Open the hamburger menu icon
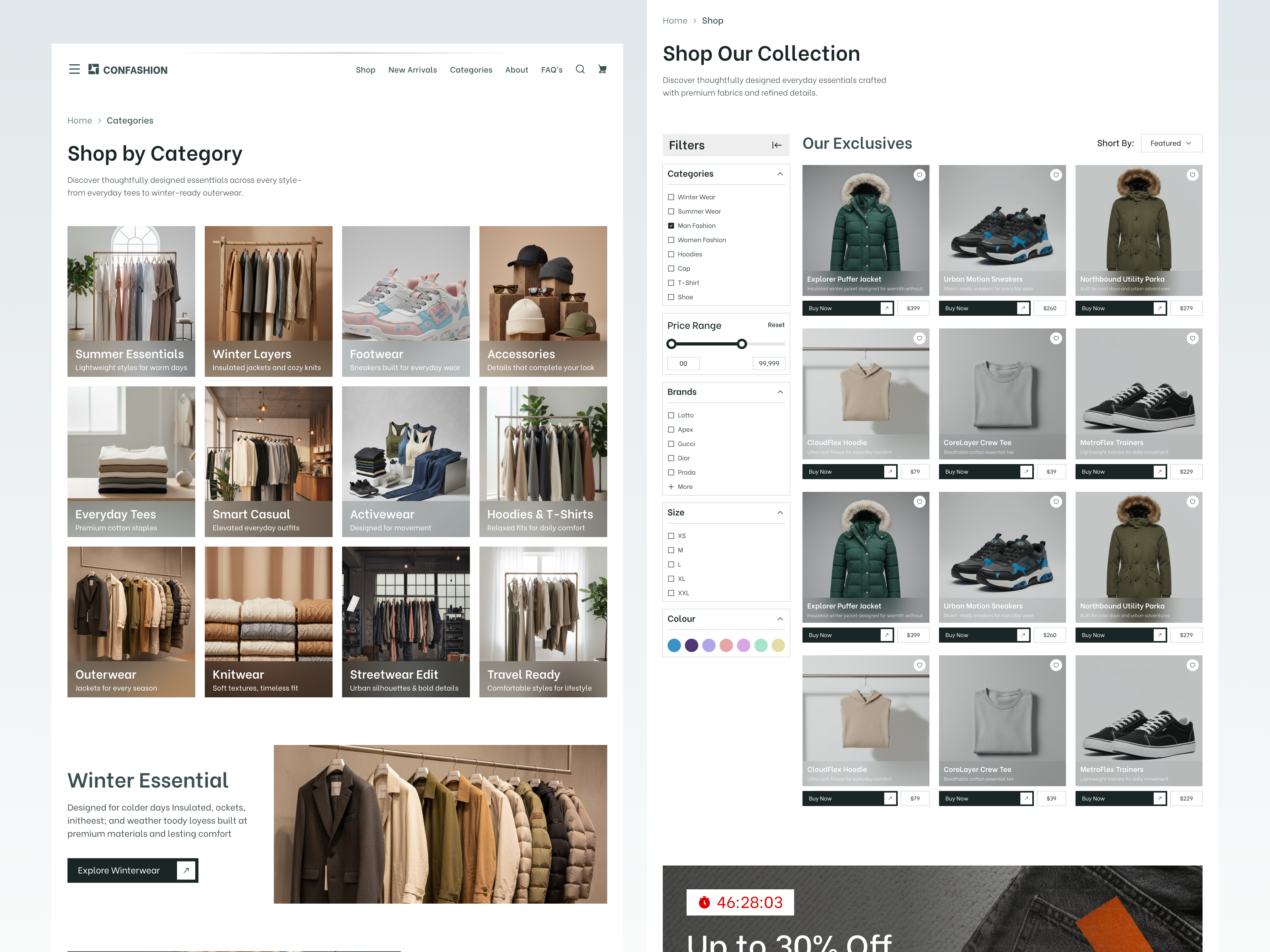 pos(75,69)
